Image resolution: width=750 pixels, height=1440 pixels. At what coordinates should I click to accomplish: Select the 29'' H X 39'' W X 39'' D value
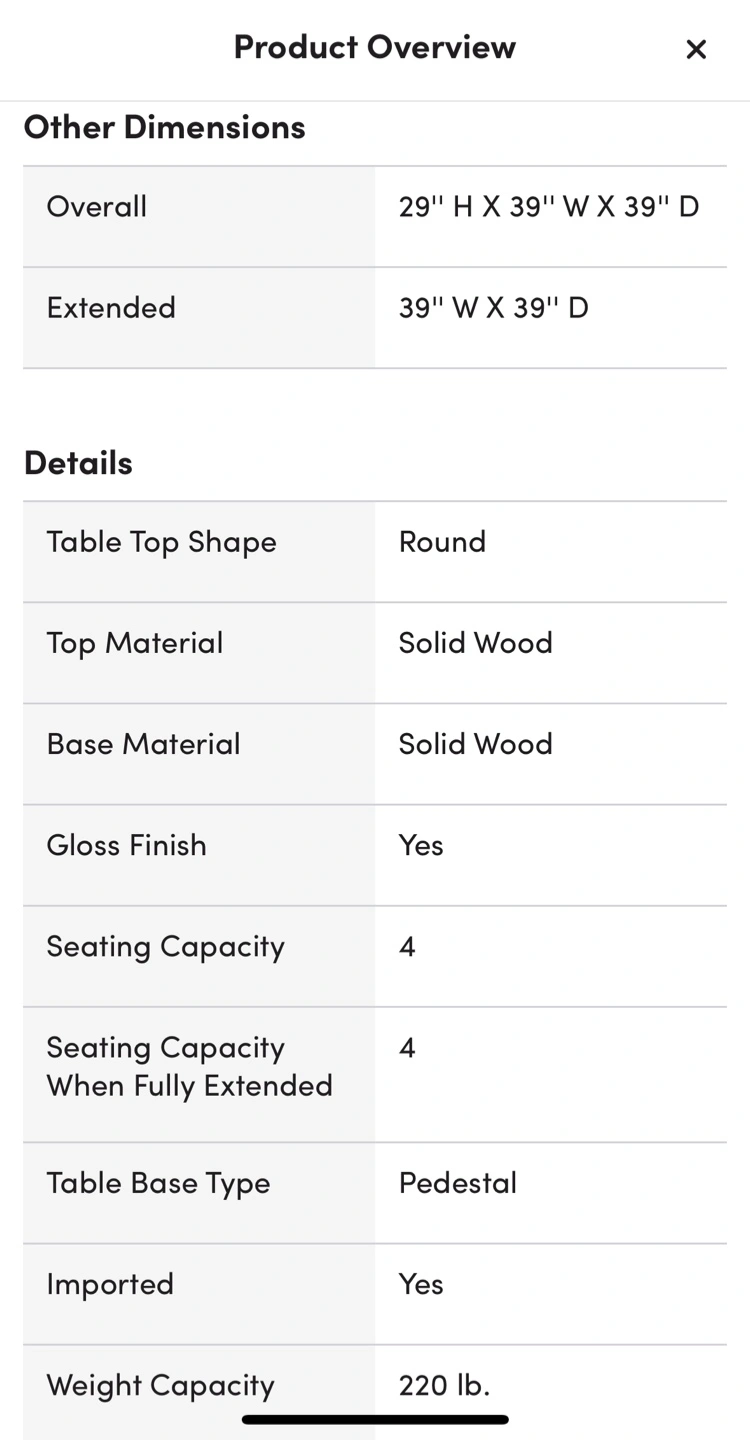click(x=549, y=206)
